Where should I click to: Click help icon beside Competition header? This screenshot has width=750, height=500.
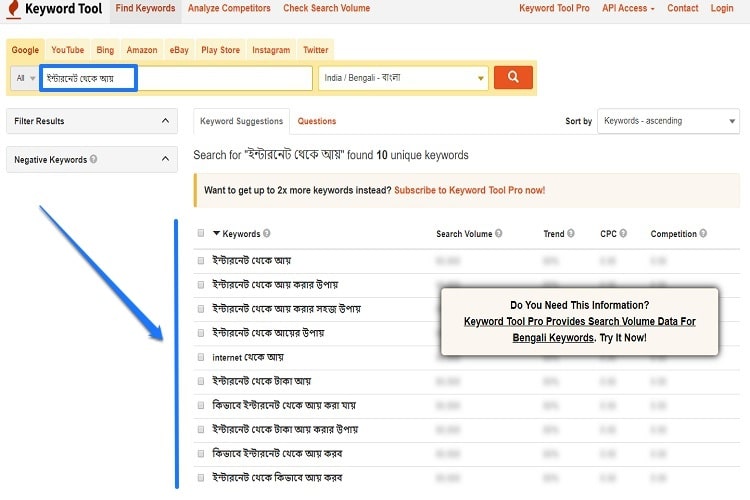703,233
